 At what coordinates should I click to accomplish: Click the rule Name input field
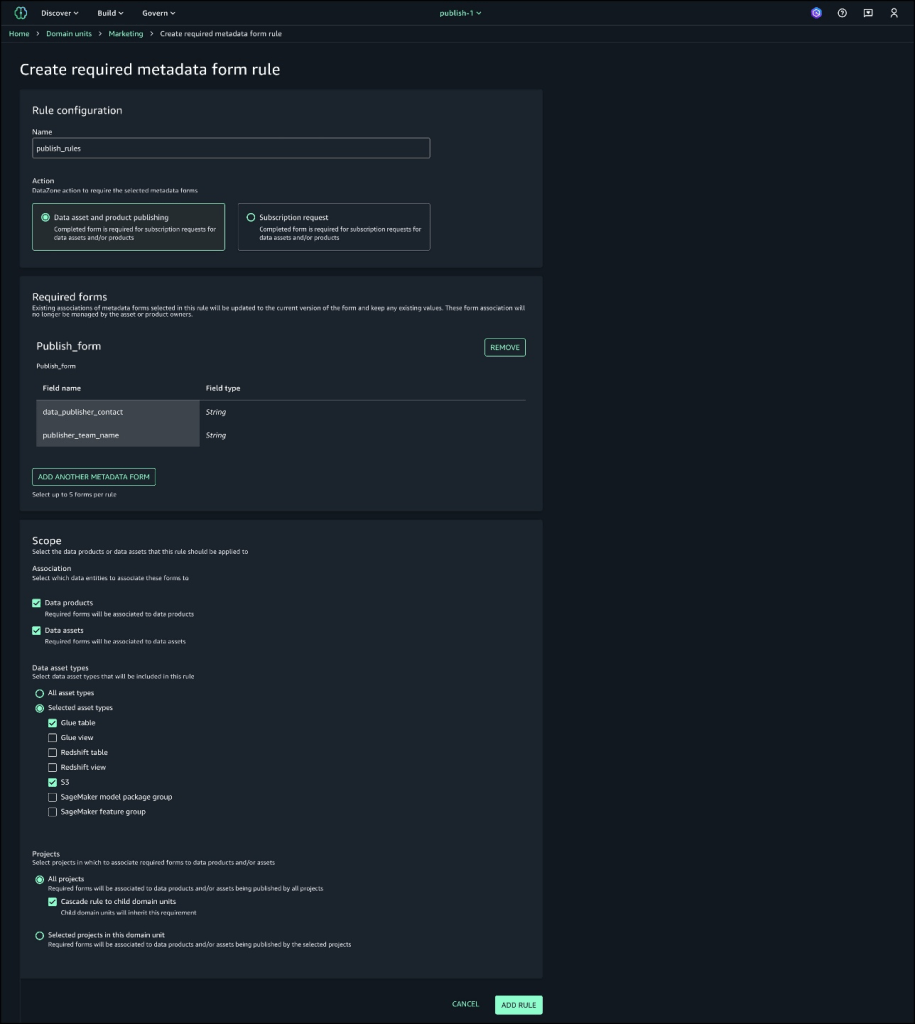click(231, 148)
